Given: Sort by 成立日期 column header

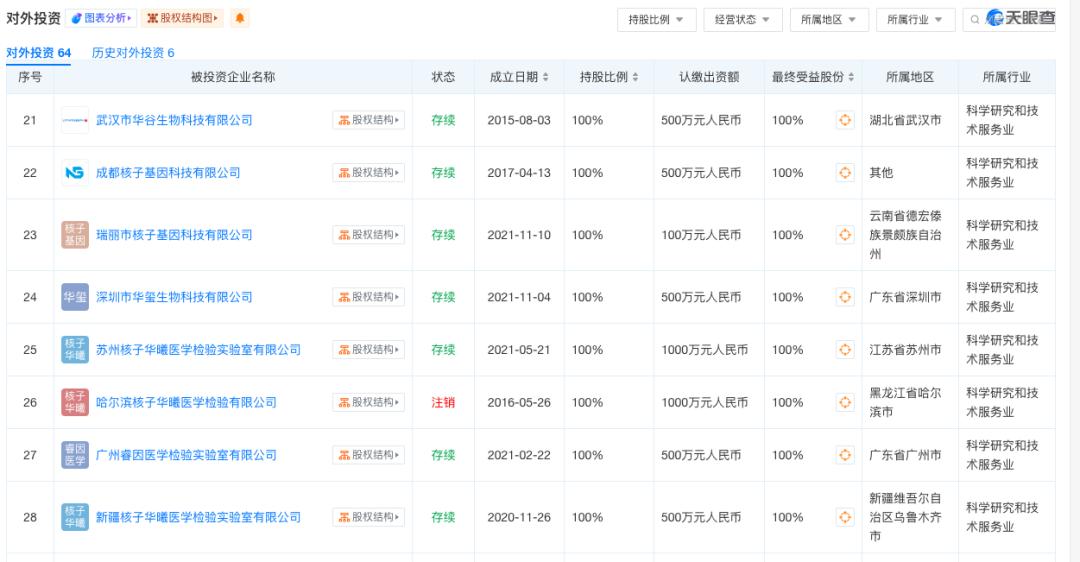Looking at the screenshot, I should point(519,77).
